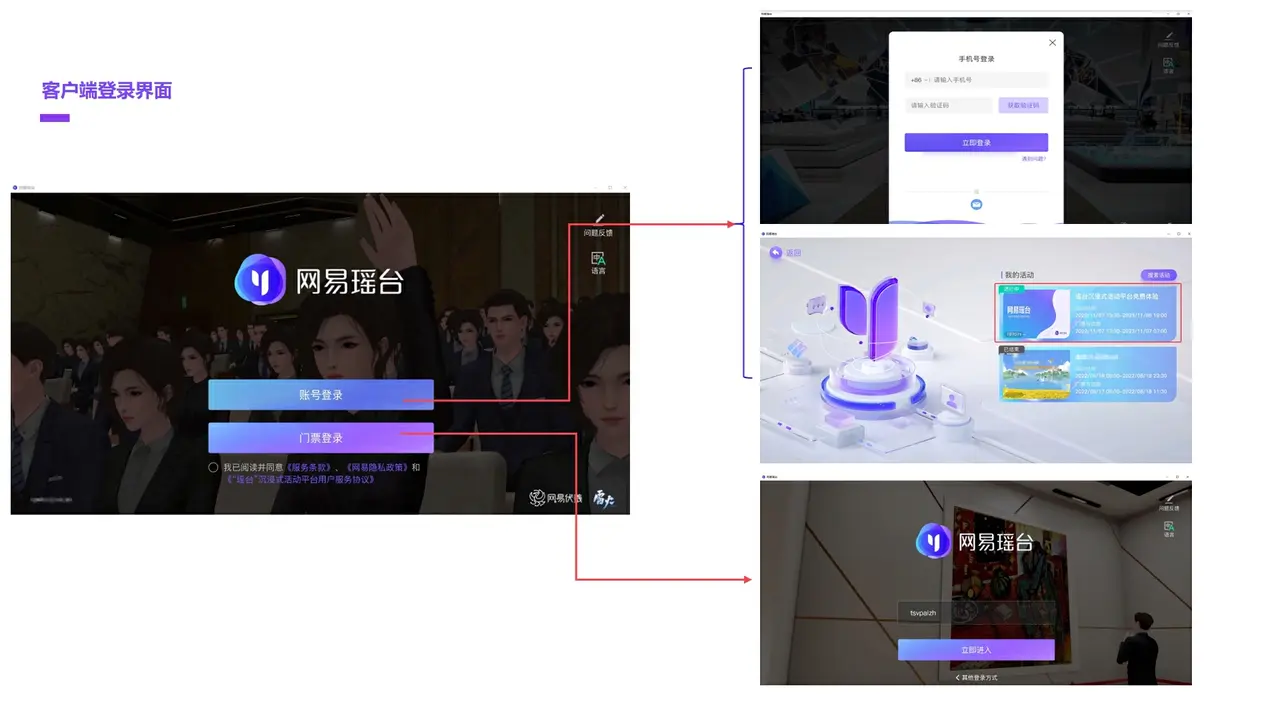Open the 《网易隐私政策》 link
The width and height of the screenshot is (1280, 720).
point(377,467)
